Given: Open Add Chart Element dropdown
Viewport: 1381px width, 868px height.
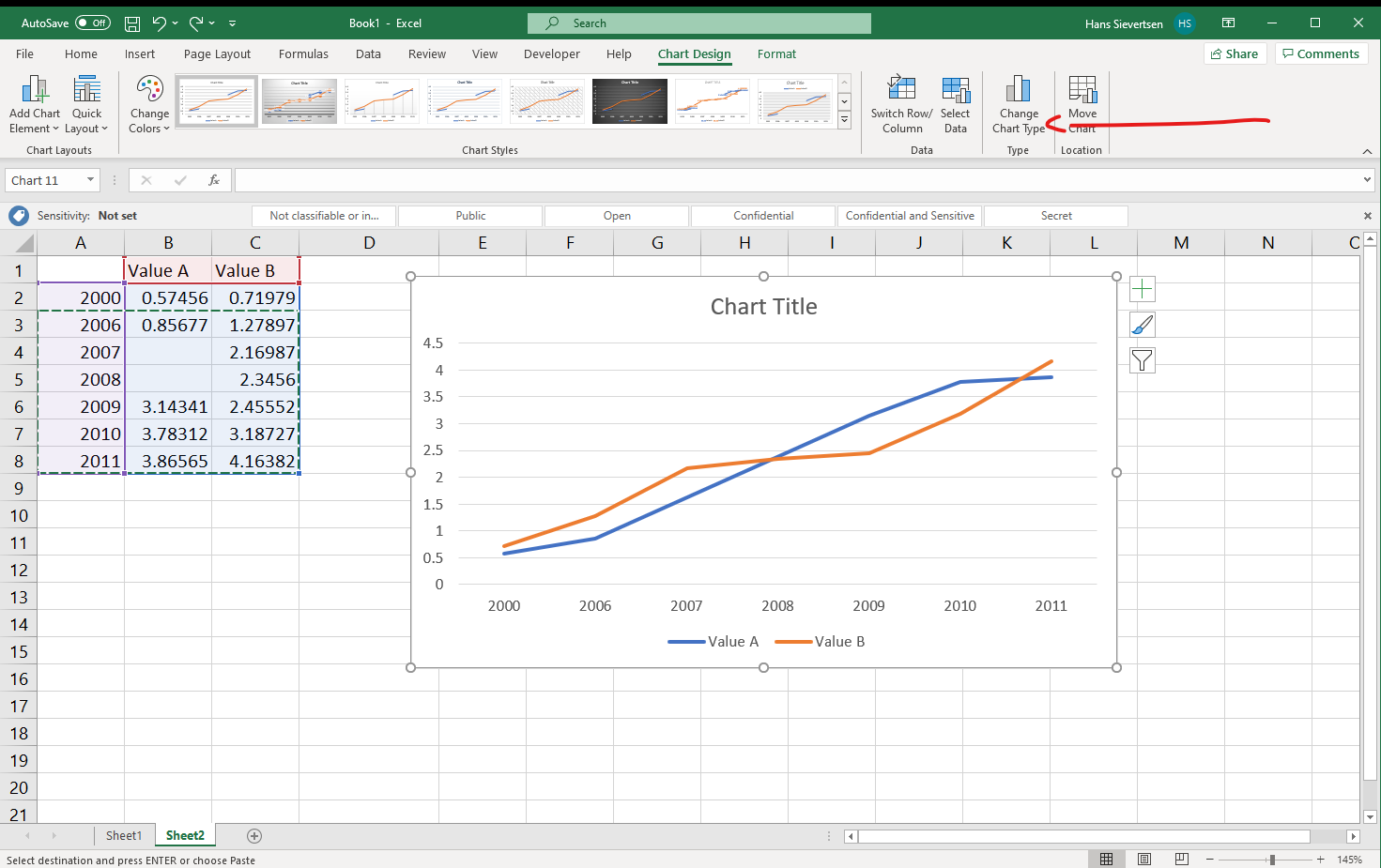Looking at the screenshot, I should [34, 105].
